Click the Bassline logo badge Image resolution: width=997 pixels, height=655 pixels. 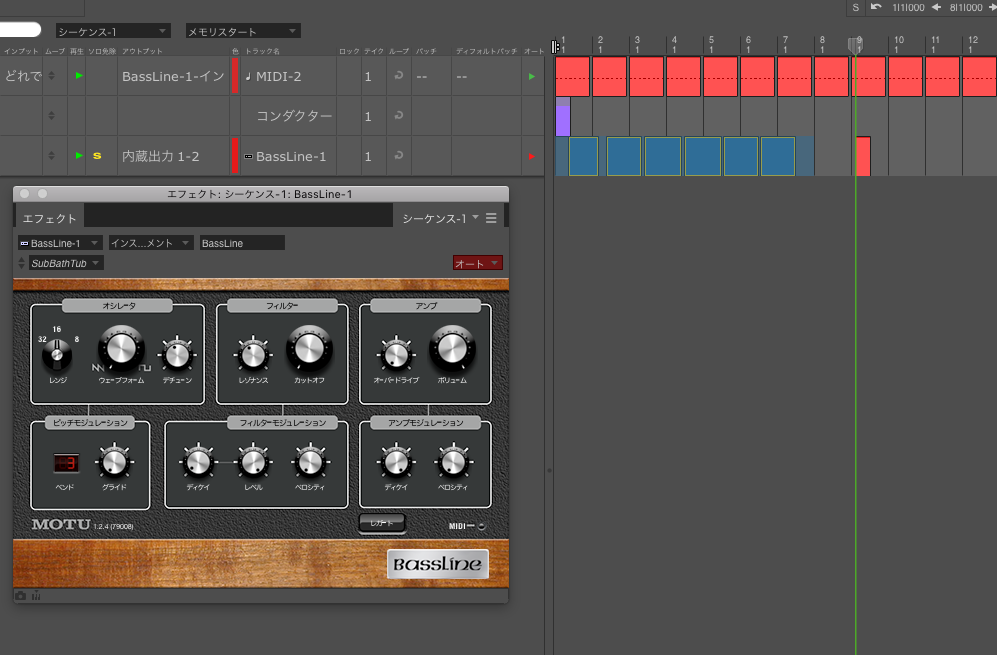pos(437,564)
